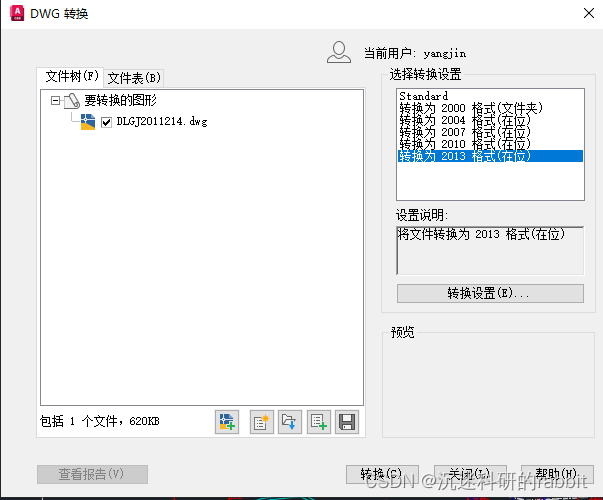Select the Standard conversion setup
This screenshot has width=603, height=500.
(490, 96)
